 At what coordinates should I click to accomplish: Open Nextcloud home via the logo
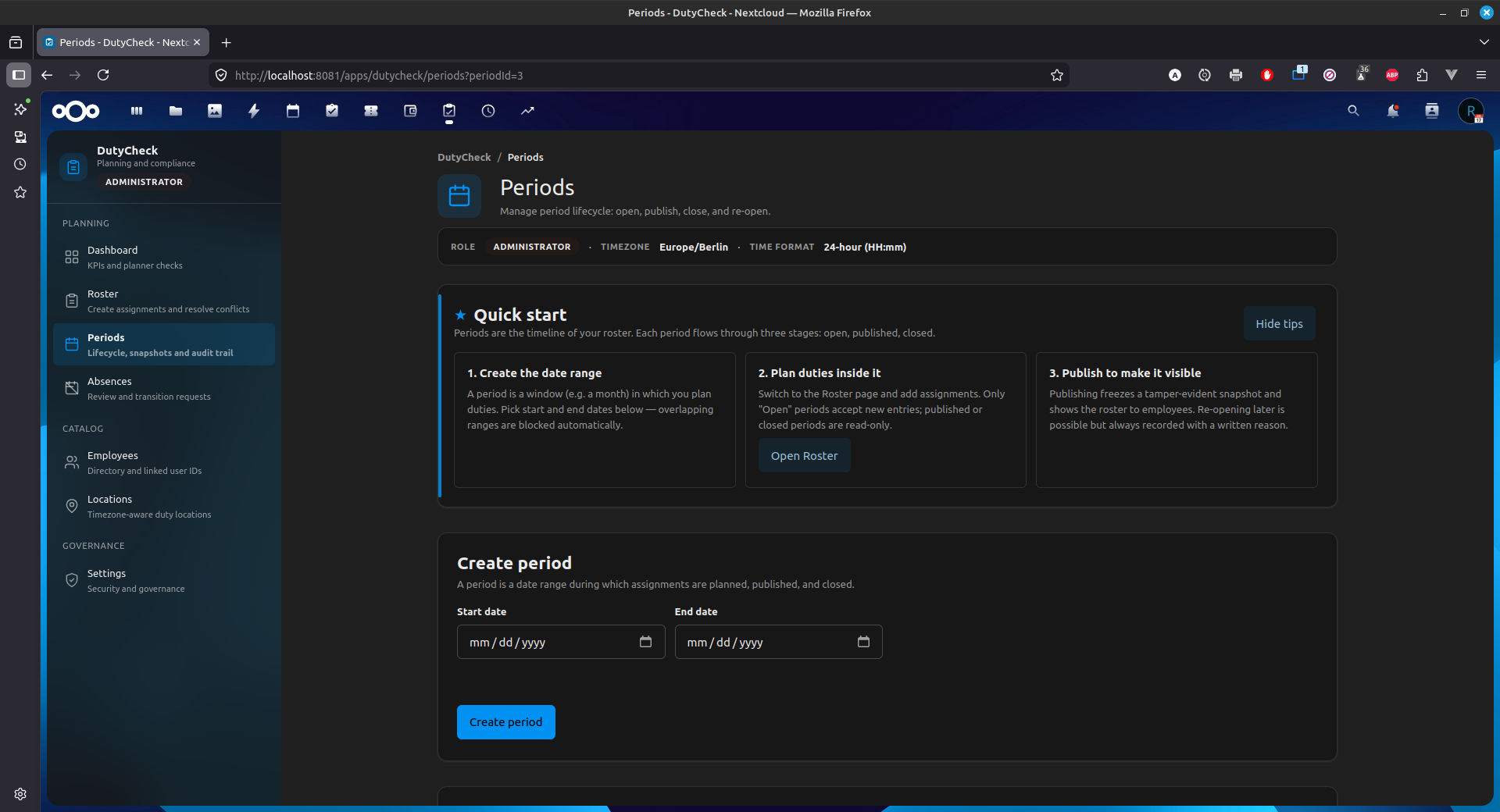76,111
